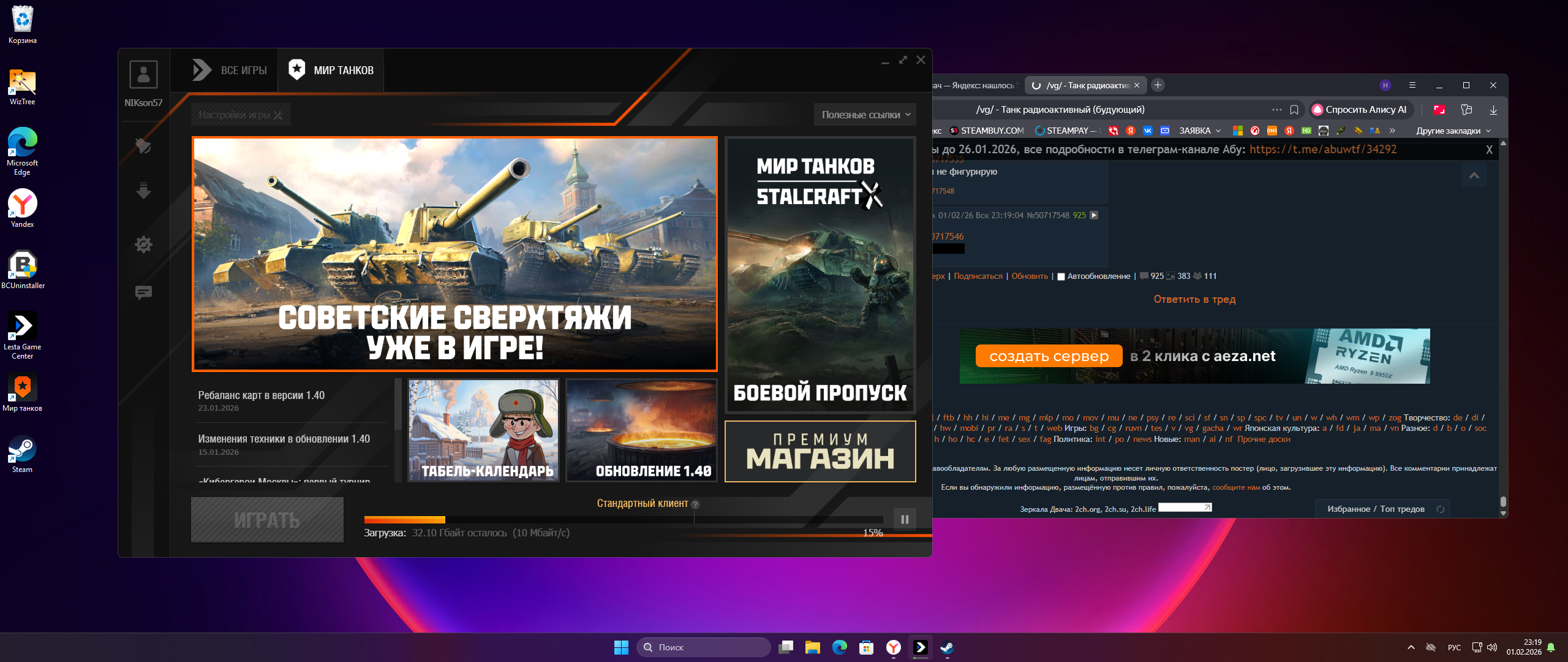Click the download progress bar

[623, 520]
